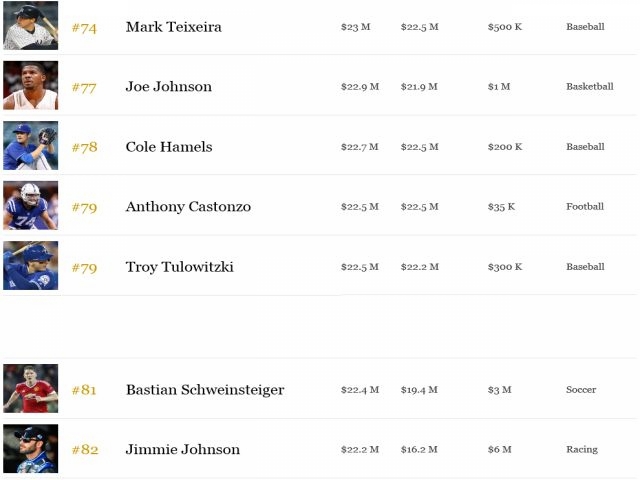This screenshot has height=480, width=640.
Task: Click the #74 rank number
Action: tap(84, 28)
